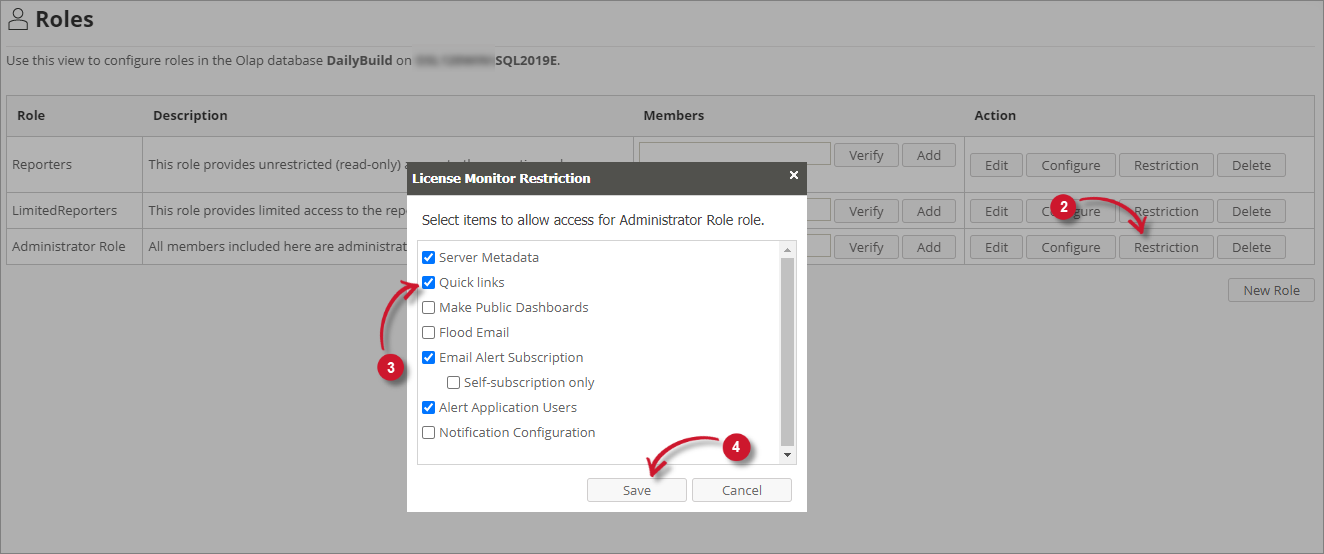Check the Flood Email checkbox
This screenshot has height=554, width=1324.
tap(429, 332)
